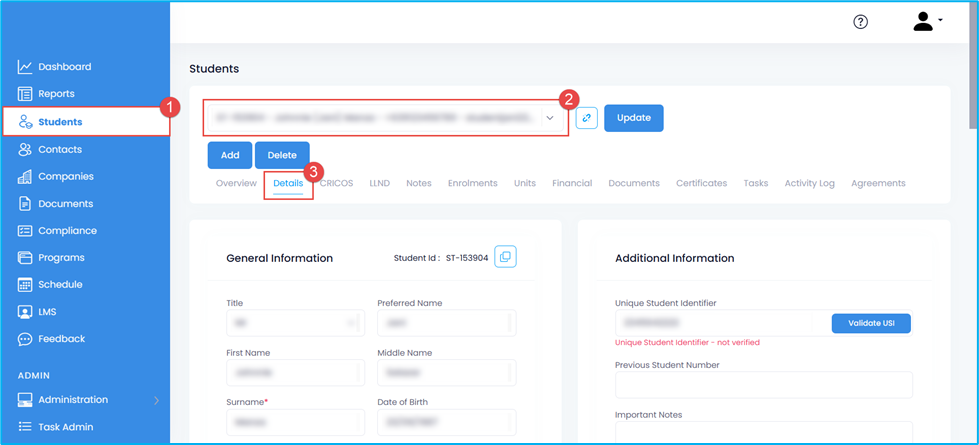Click the Feedback speech bubble icon

tap(25, 339)
